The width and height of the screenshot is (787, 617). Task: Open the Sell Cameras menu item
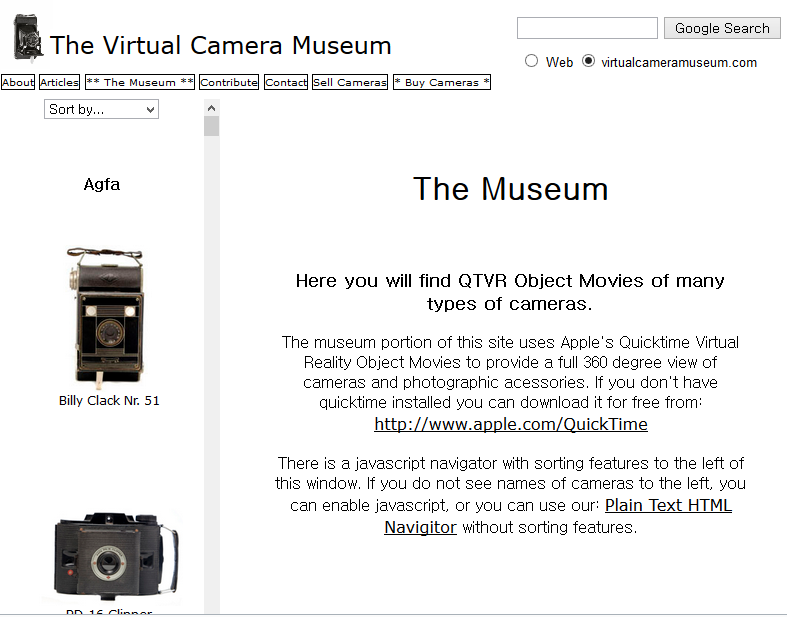click(350, 82)
